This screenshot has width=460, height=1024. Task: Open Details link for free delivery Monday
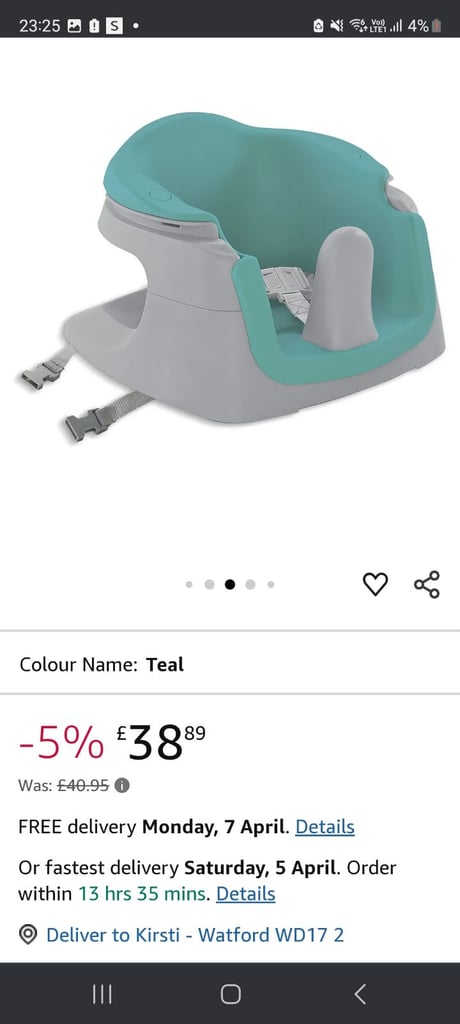coord(325,827)
